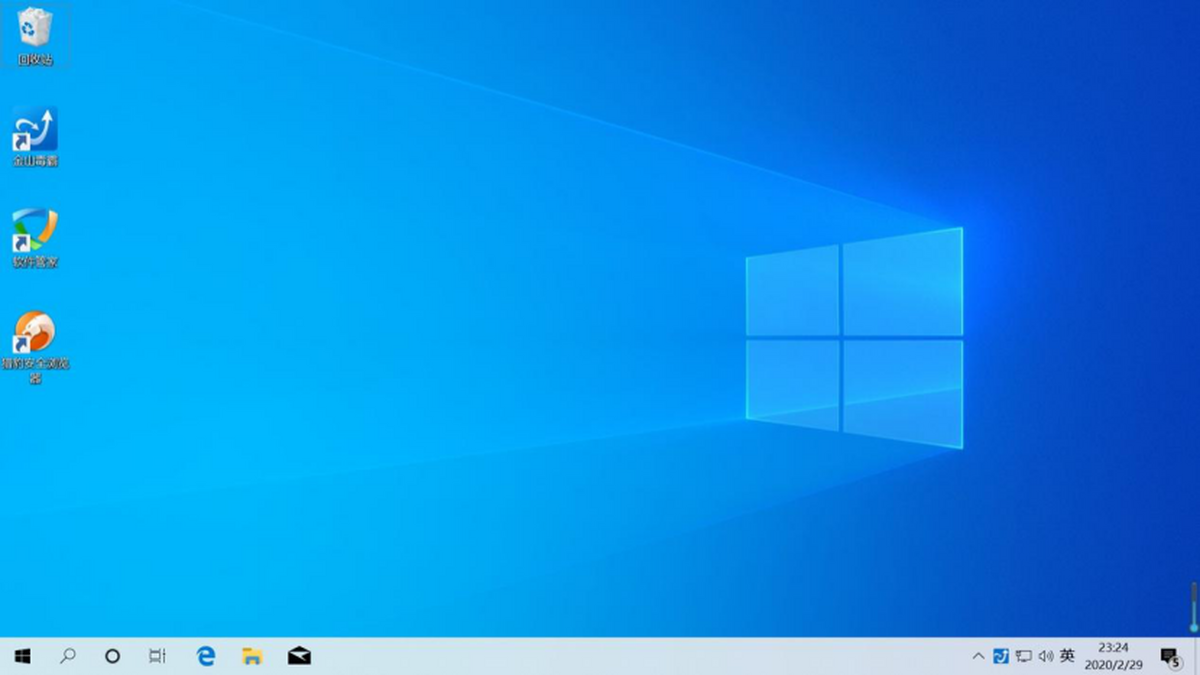Open taskbar search magnifier

[68, 656]
